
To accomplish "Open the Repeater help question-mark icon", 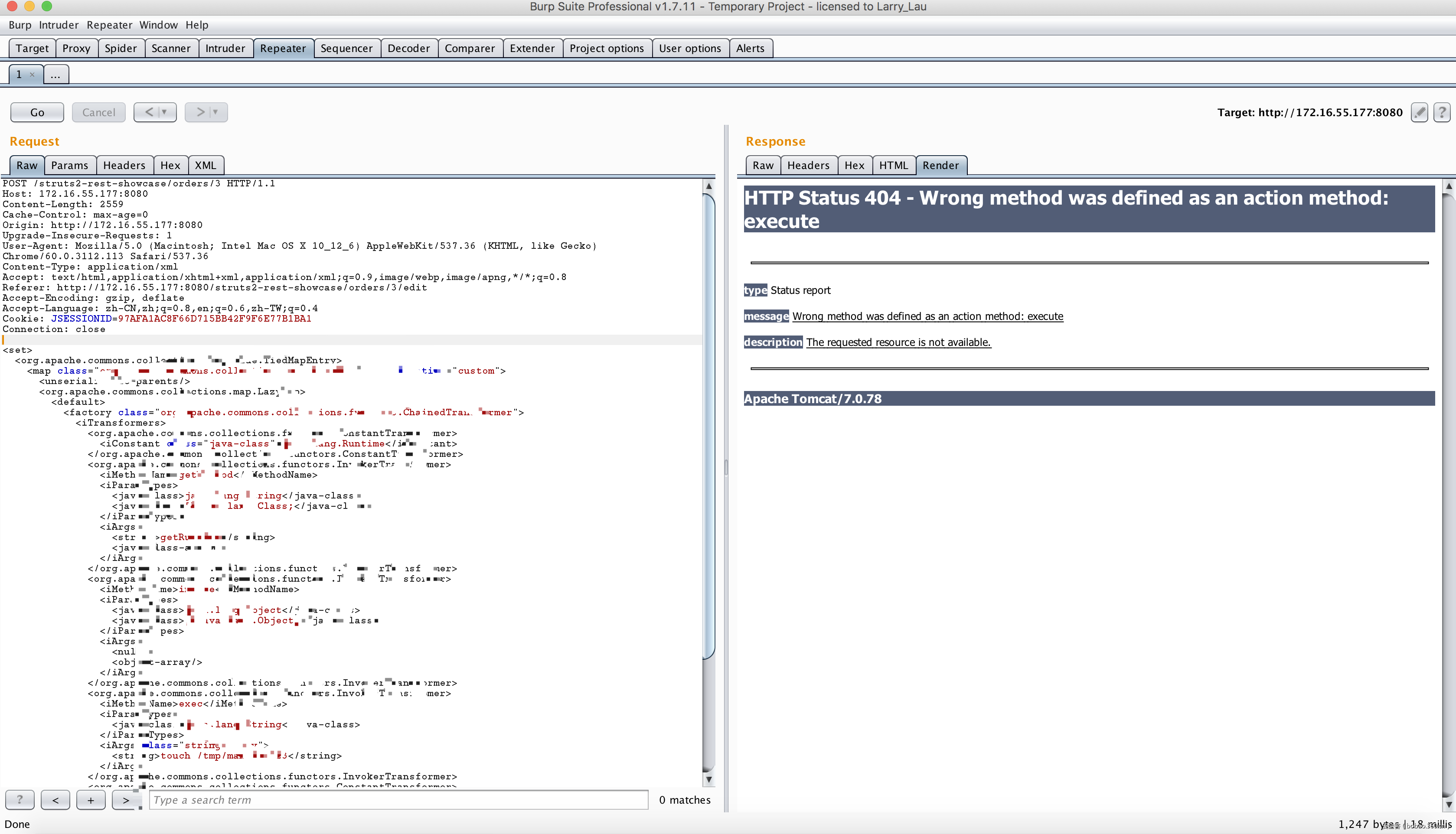I will click(1441, 112).
